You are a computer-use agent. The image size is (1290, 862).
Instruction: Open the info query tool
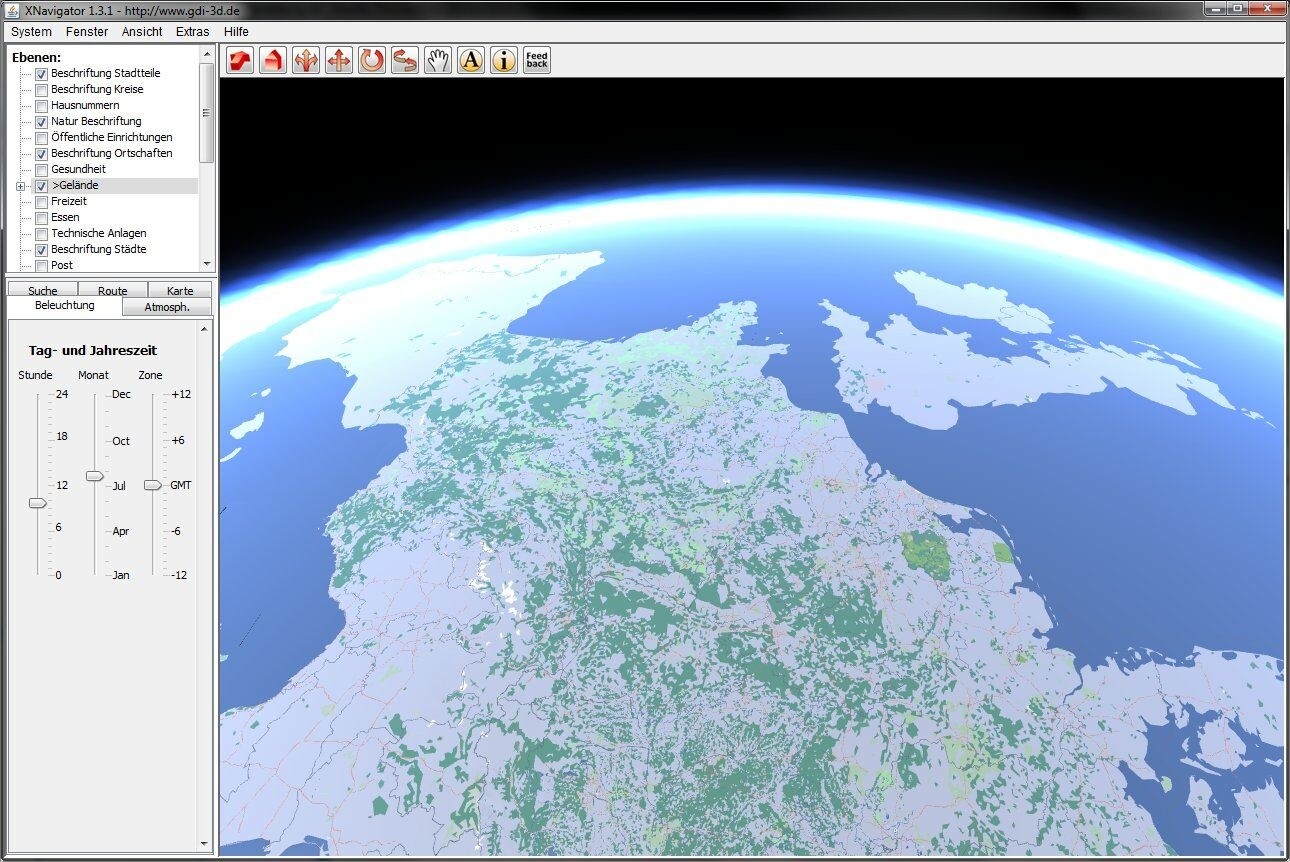tap(503, 60)
